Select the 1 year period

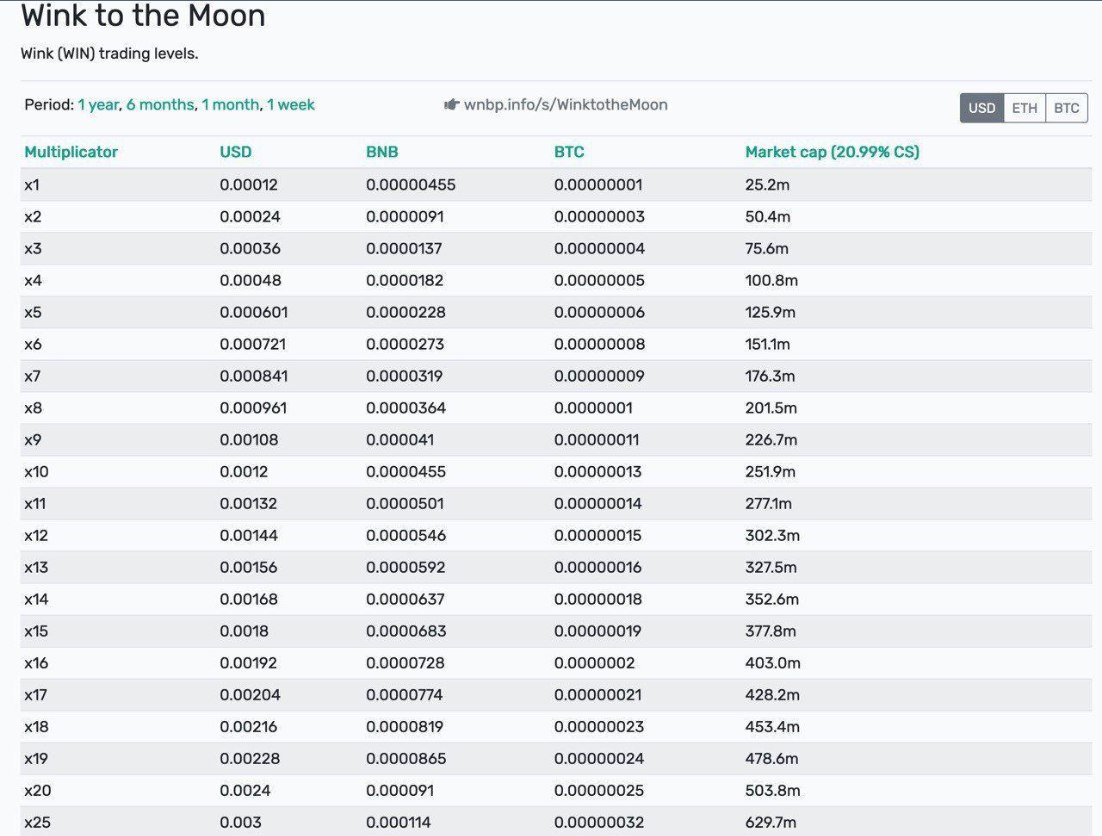[x=98, y=105]
